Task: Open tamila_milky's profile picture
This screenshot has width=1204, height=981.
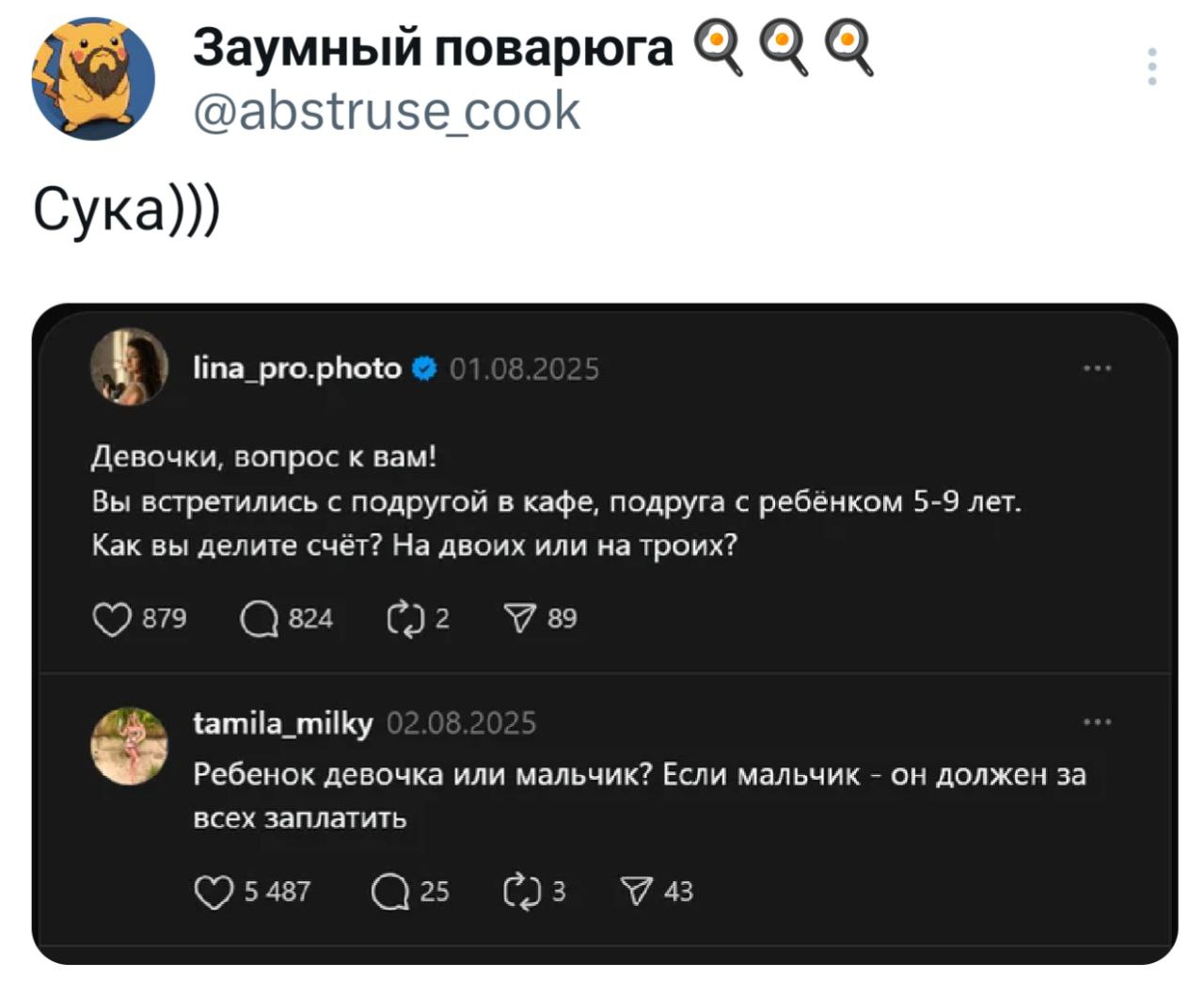Action: pyautogui.click(x=129, y=746)
